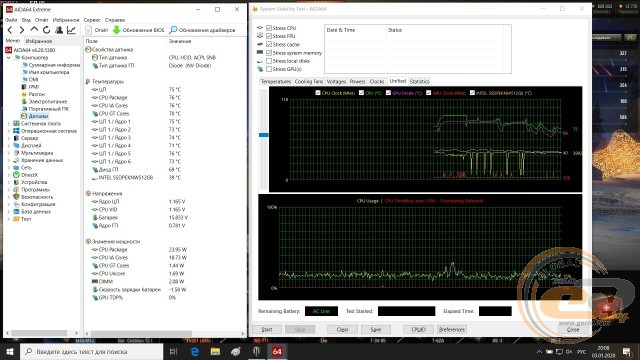Open the user icon in the AIDA64 toolbar
The image size is (640, 360).
pos(59,30)
